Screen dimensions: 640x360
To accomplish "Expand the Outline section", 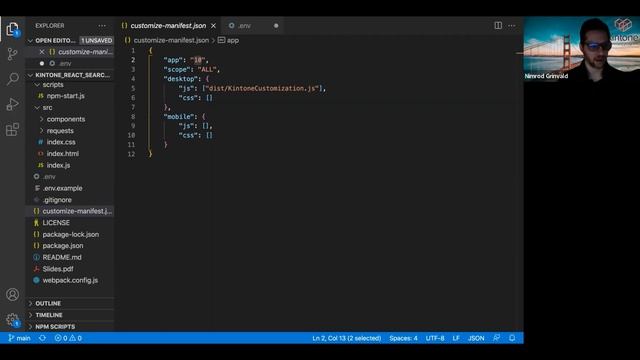I will click(x=48, y=304).
